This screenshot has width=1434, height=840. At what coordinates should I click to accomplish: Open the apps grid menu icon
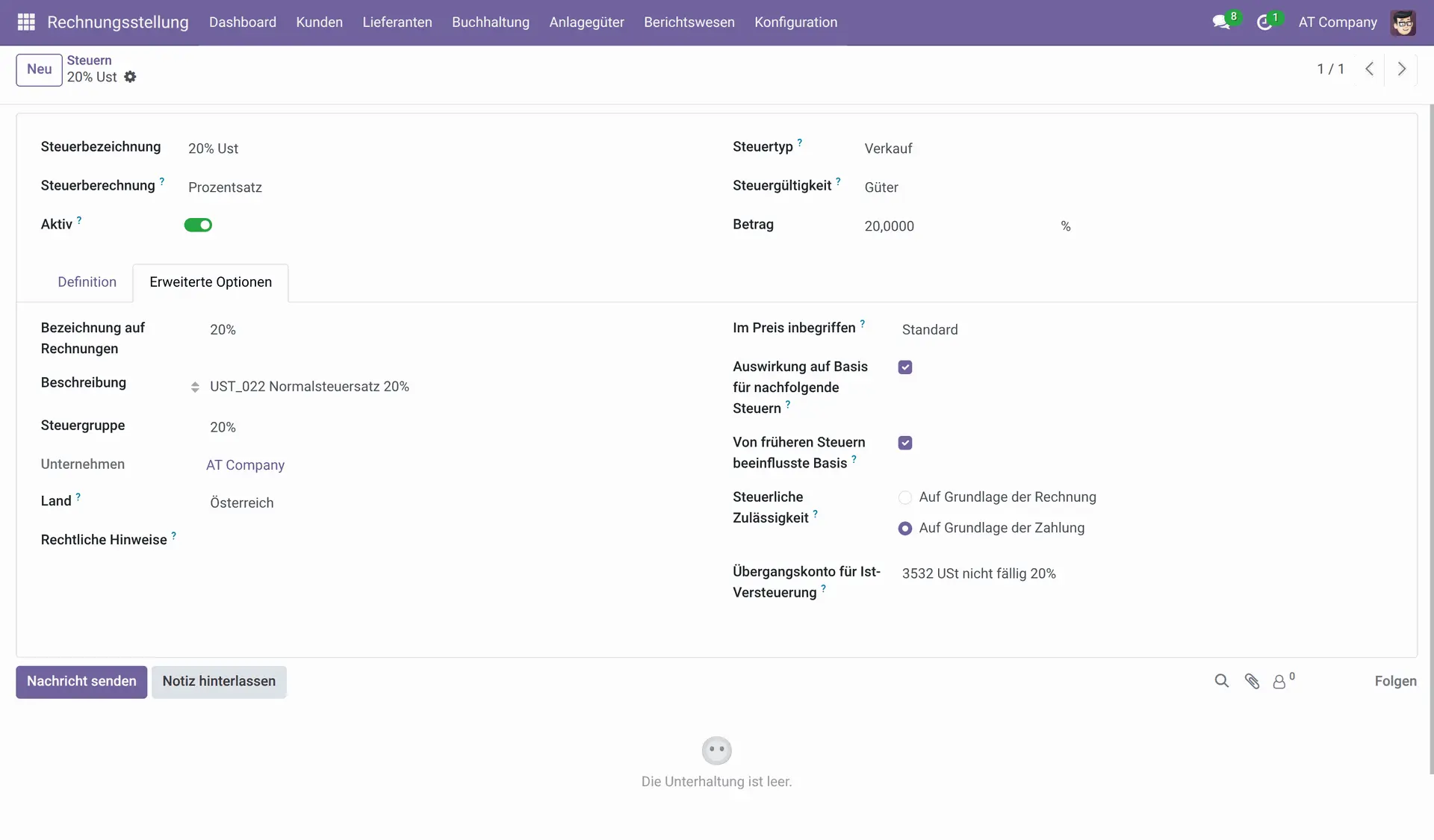tap(26, 22)
